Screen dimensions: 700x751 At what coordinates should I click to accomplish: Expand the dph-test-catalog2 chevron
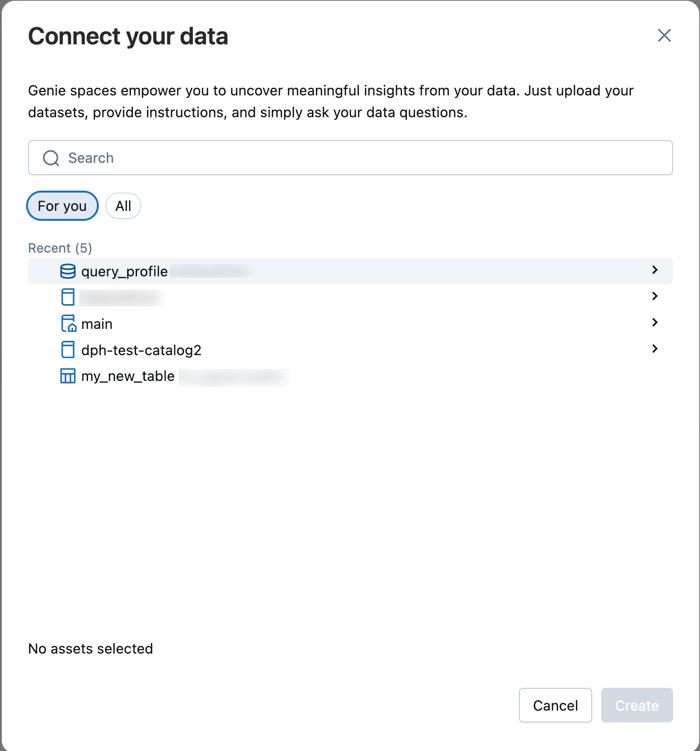tap(655, 349)
